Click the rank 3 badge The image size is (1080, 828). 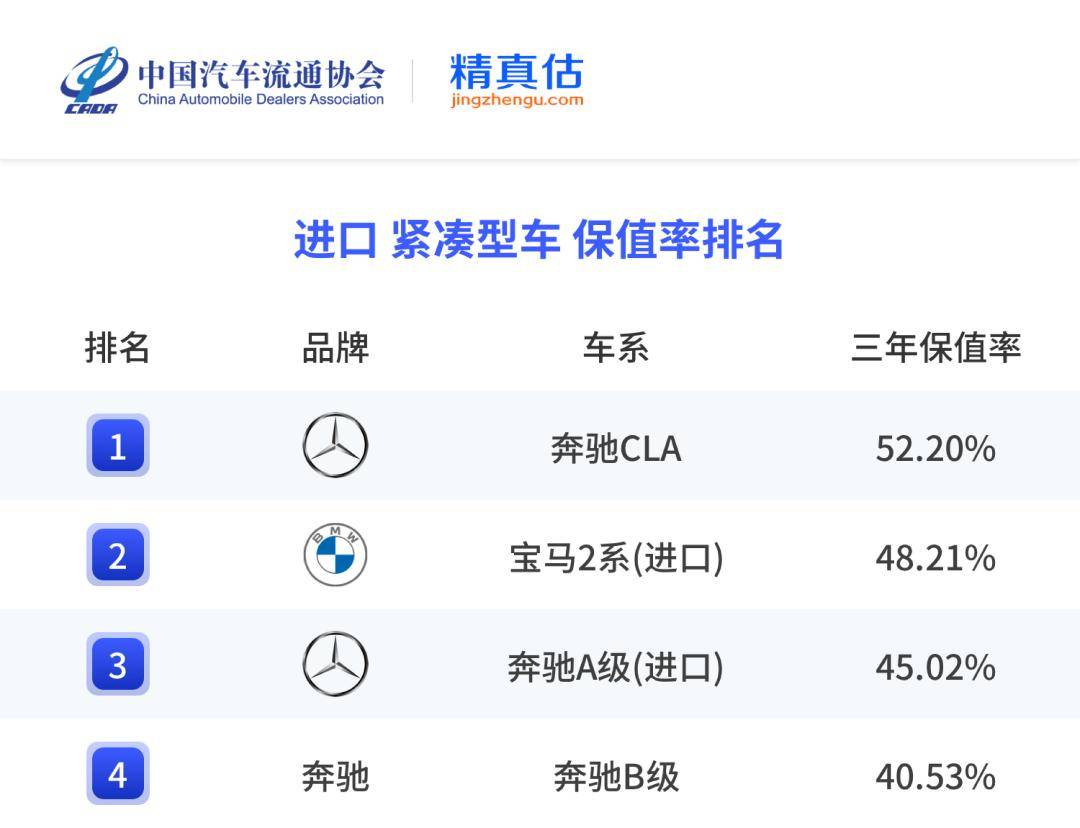point(118,665)
